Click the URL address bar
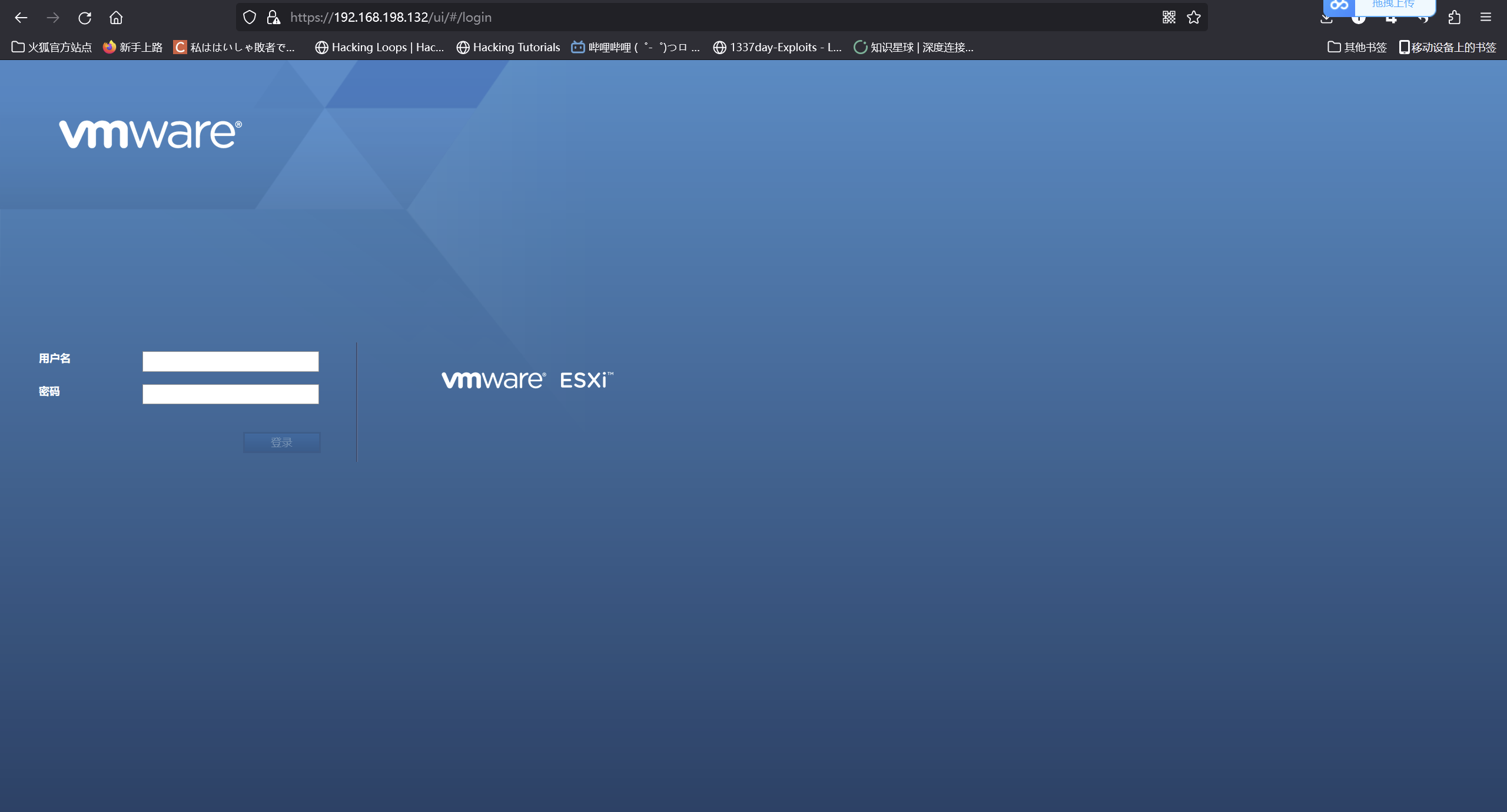1507x812 pixels. 722,18
